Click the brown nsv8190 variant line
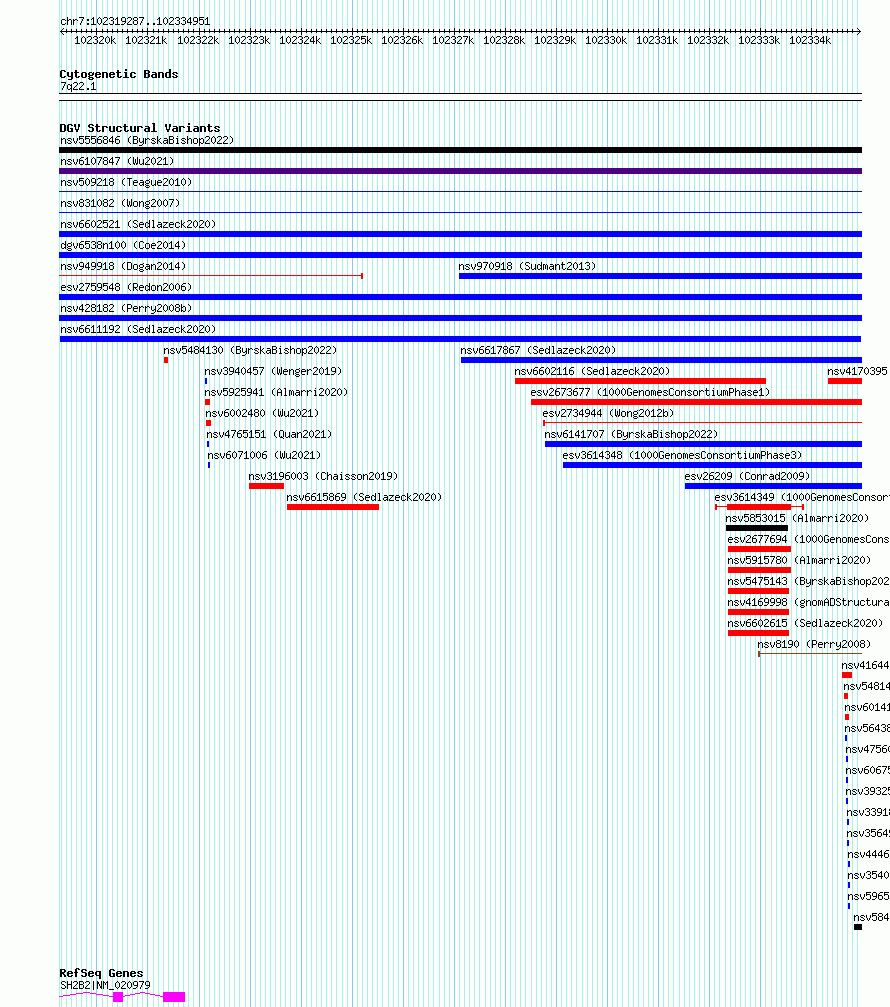Image resolution: width=890 pixels, height=1007 pixels. [x=810, y=654]
